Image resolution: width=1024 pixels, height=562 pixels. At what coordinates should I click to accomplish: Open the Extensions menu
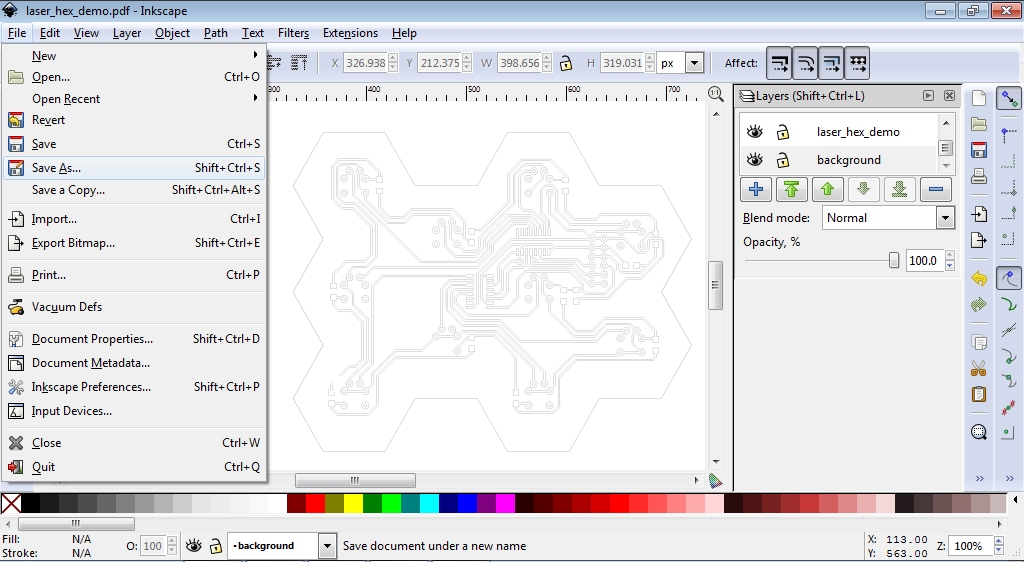(x=350, y=33)
